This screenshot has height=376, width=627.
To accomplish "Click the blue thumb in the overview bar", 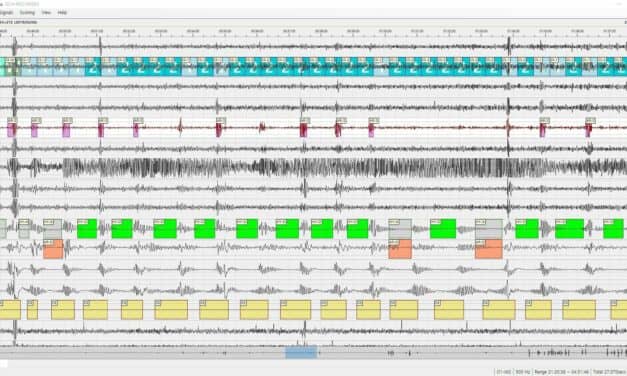I will click(301, 352).
